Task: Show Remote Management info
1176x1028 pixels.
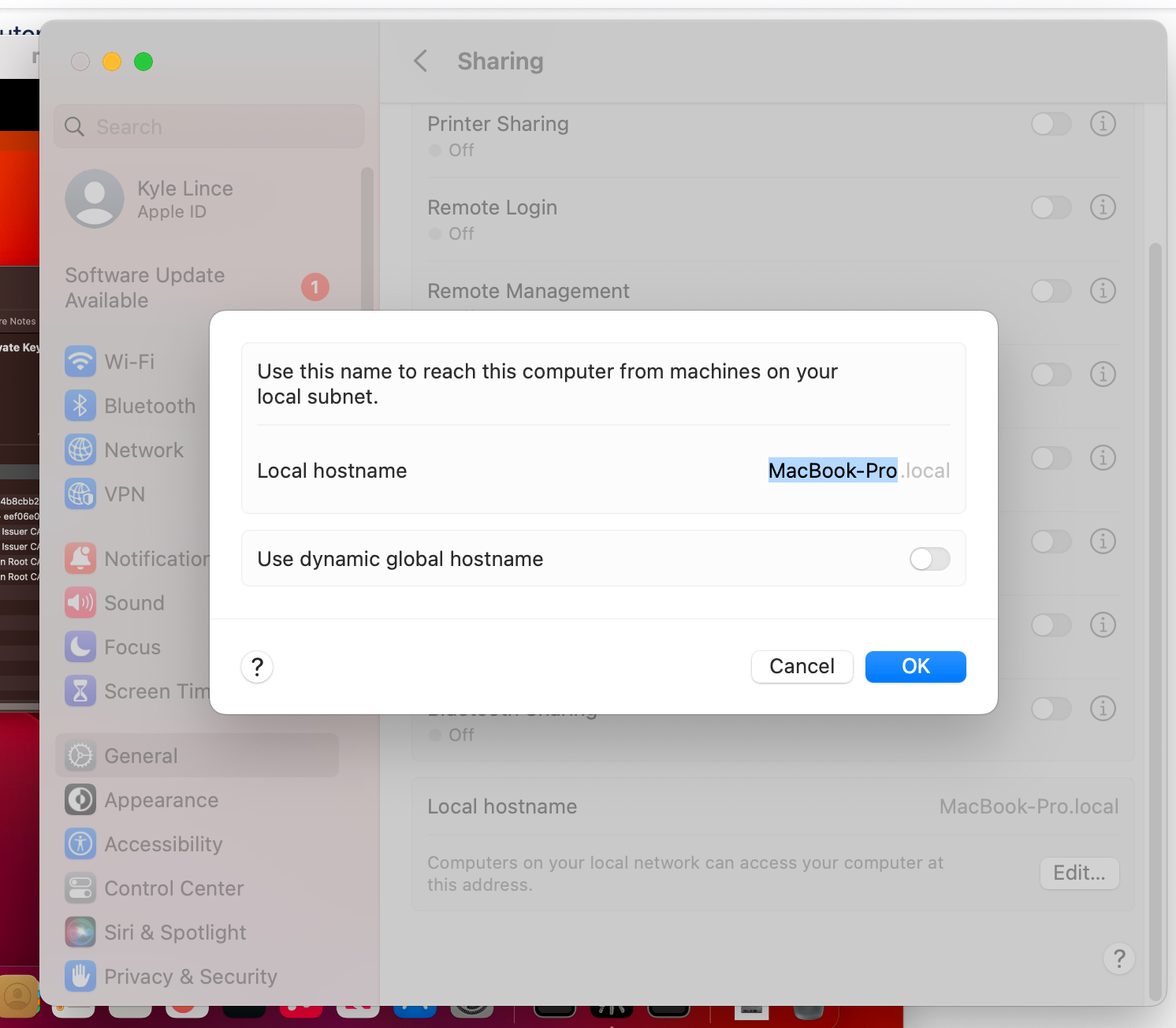Action: coord(1103,291)
